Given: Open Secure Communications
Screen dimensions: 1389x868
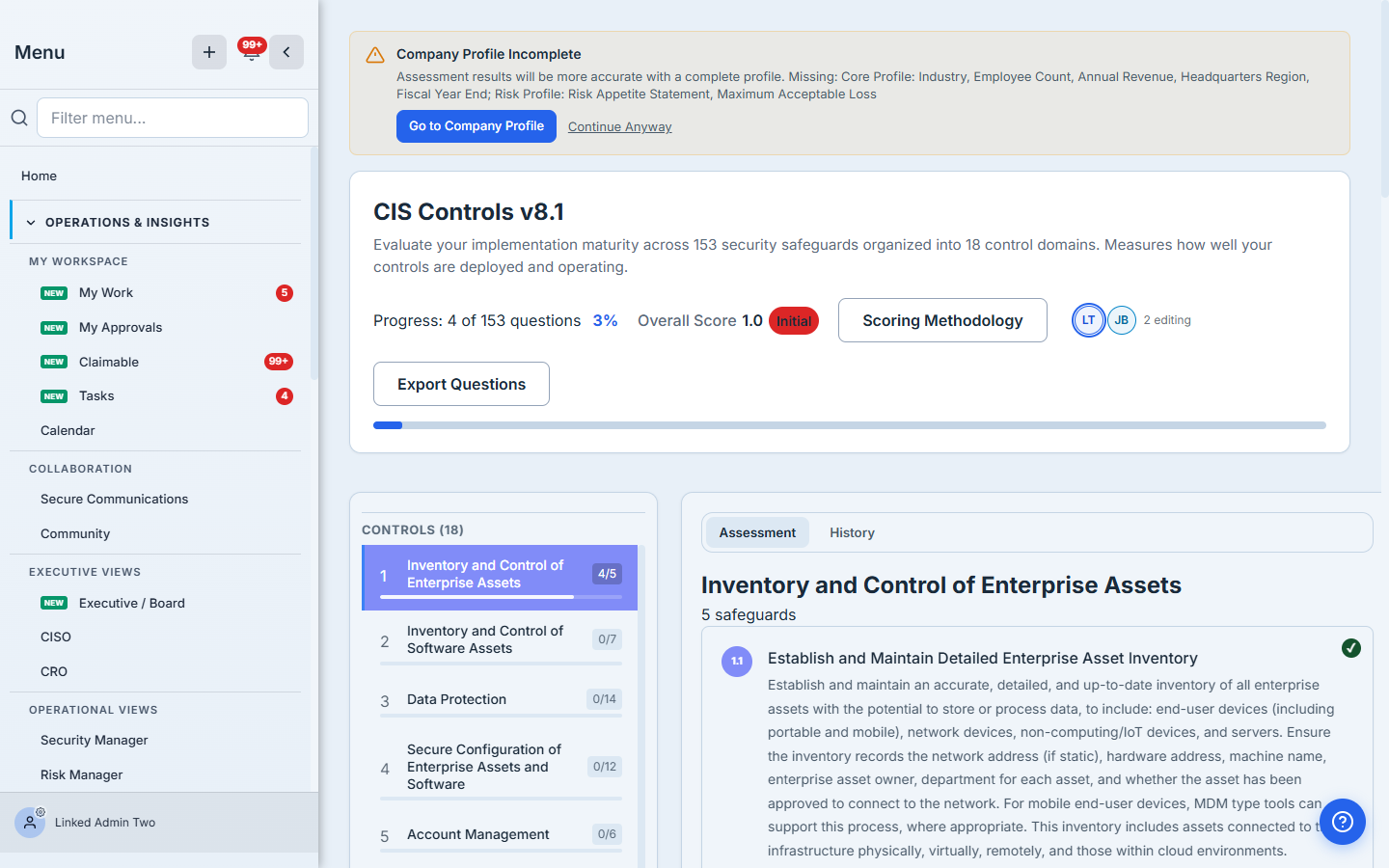Looking at the screenshot, I should coord(114,500).
